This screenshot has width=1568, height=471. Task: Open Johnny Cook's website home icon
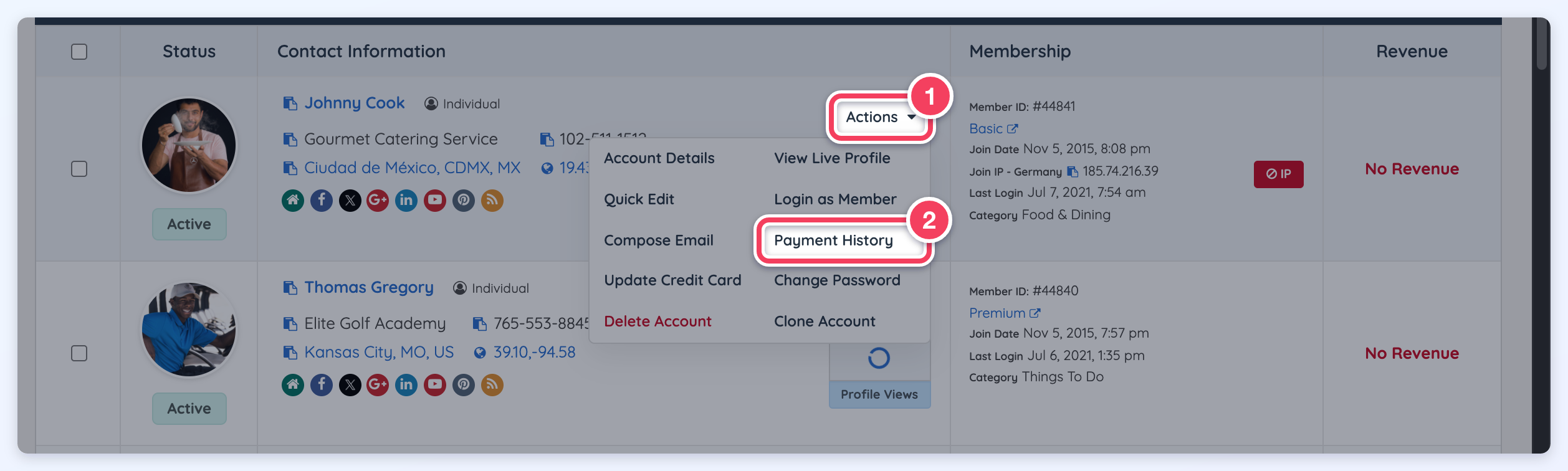point(293,200)
